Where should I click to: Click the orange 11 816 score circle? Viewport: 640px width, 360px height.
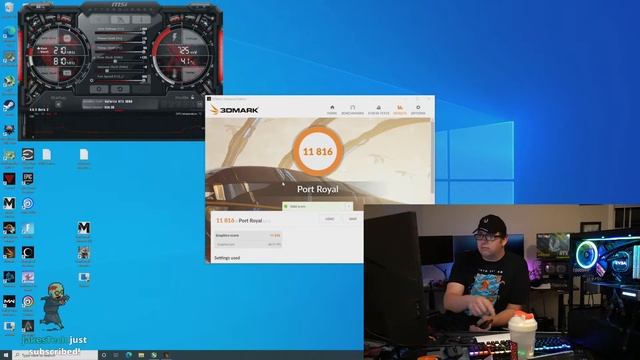(318, 151)
